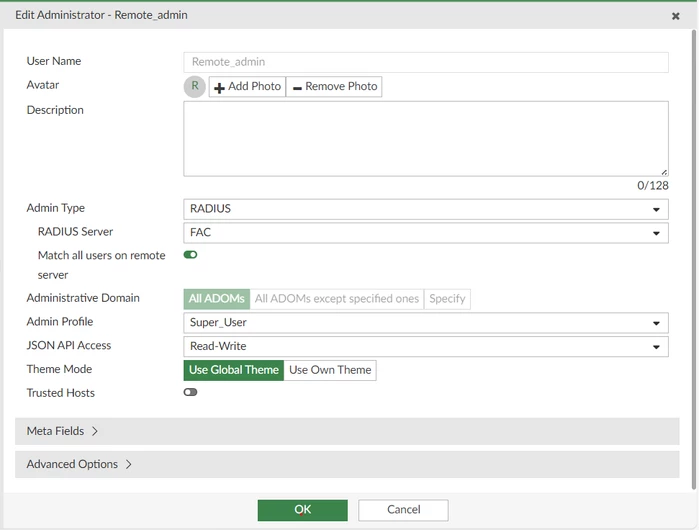Viewport: 699px width, 530px height.
Task: Toggle Match all users on remote server
Action: [x=190, y=255]
